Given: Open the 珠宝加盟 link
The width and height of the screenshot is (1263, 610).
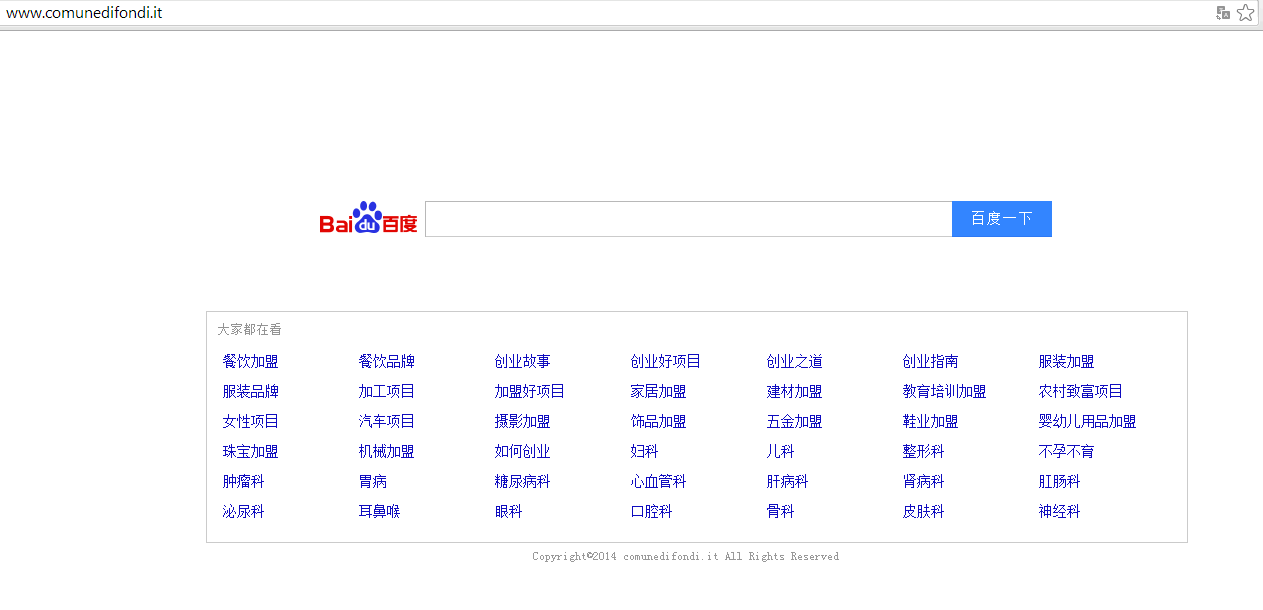Looking at the screenshot, I should (251, 452).
